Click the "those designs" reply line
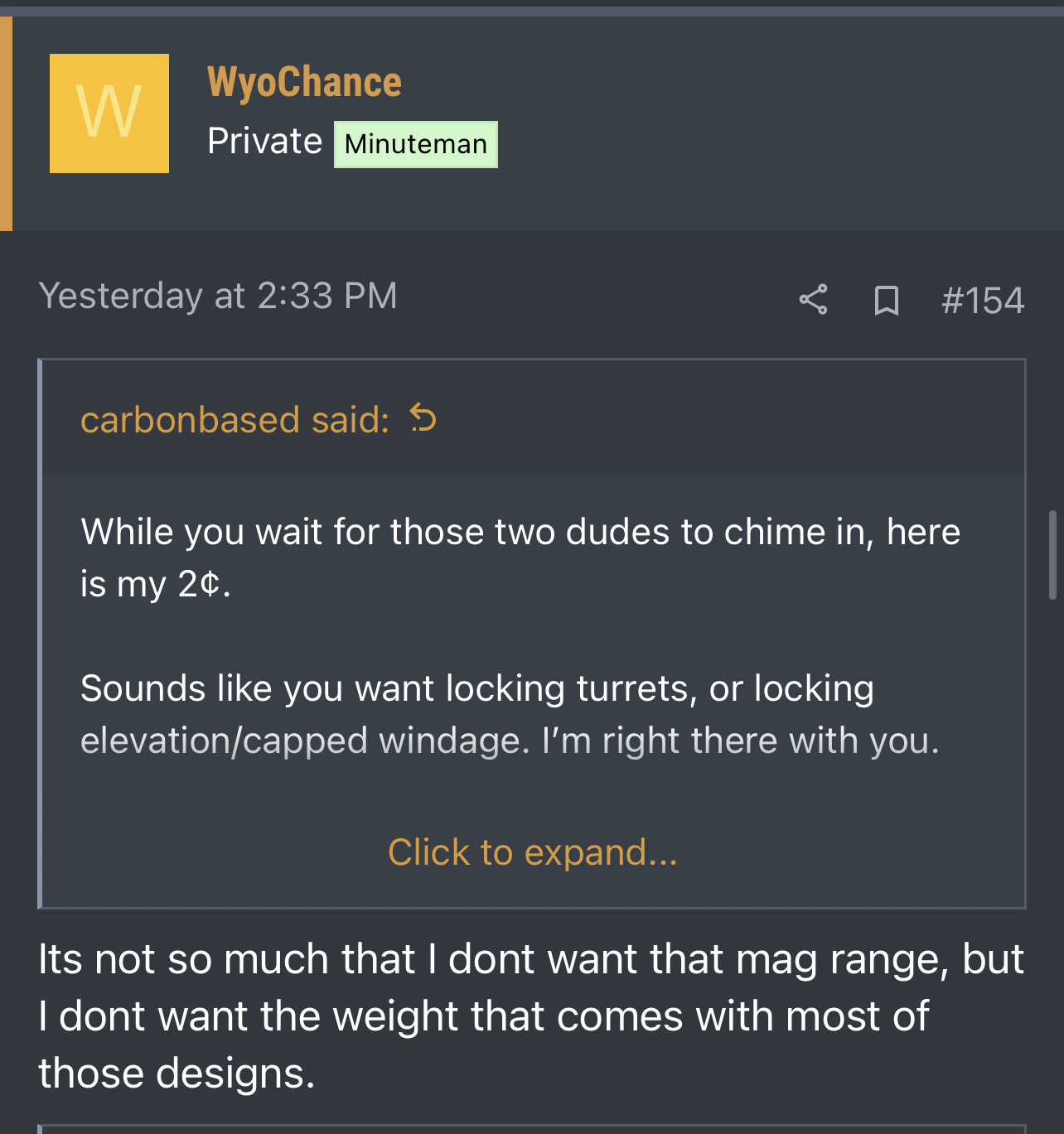 tap(177, 1074)
